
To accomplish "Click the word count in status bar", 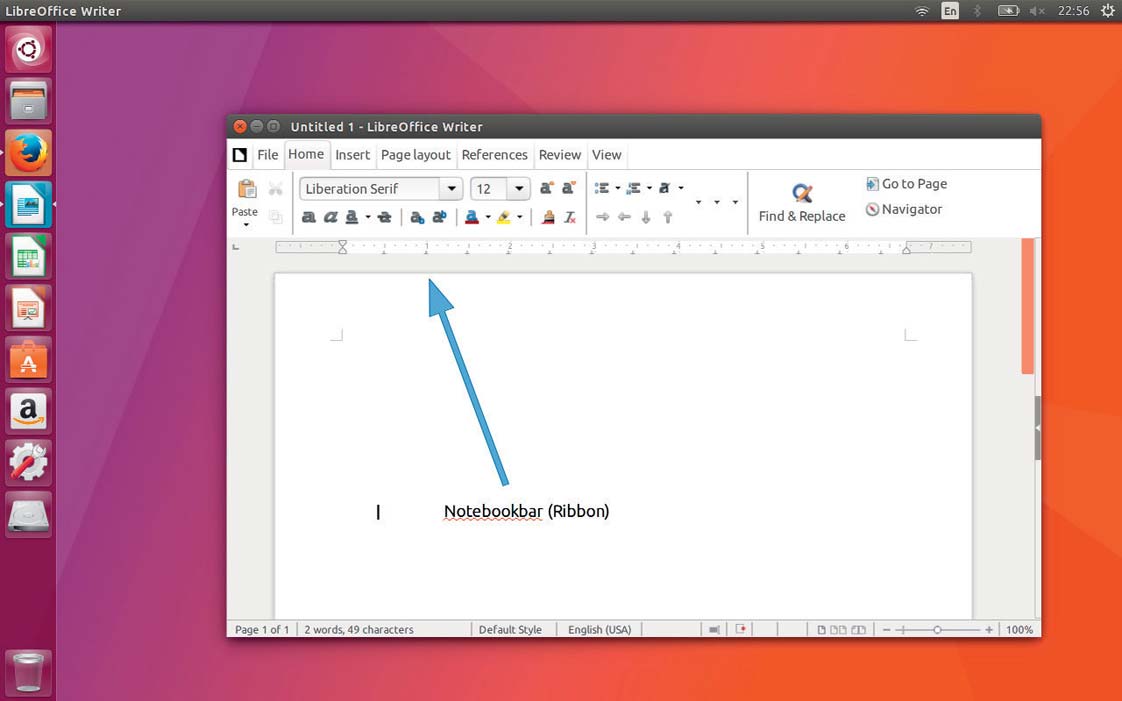I will tap(359, 629).
